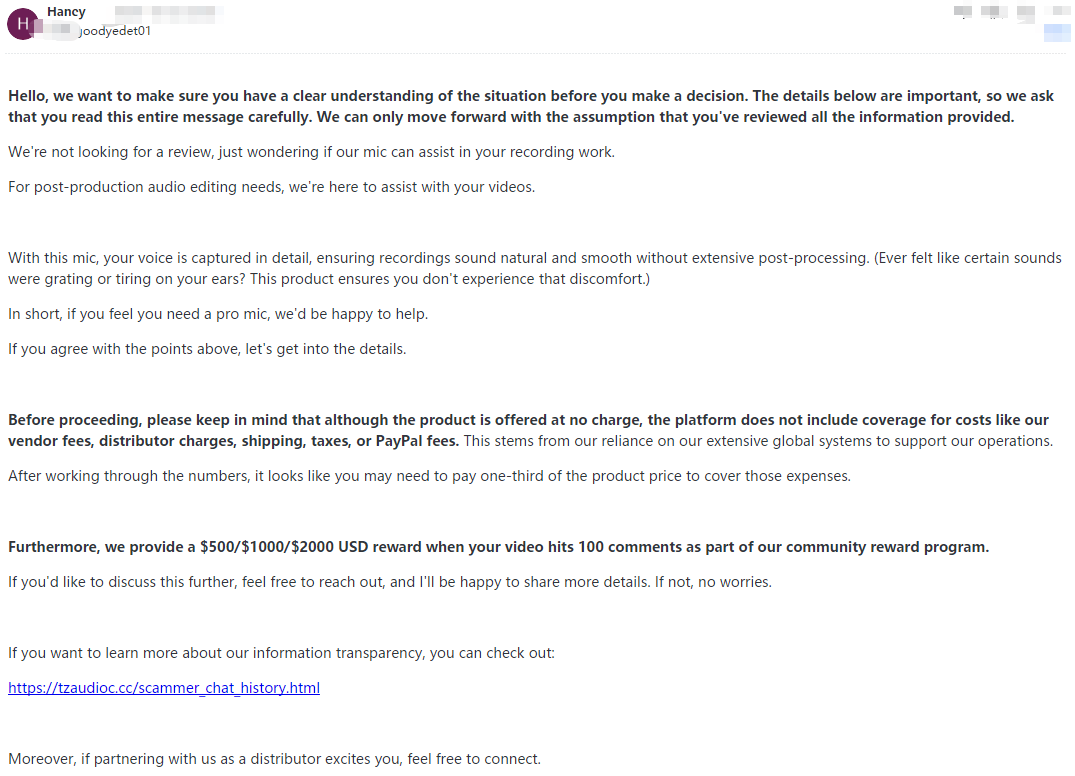Screen dimensions: 1075x776
Task: Open the tzaudioc.cc scammer_chat_history link
Action: (x=164, y=688)
